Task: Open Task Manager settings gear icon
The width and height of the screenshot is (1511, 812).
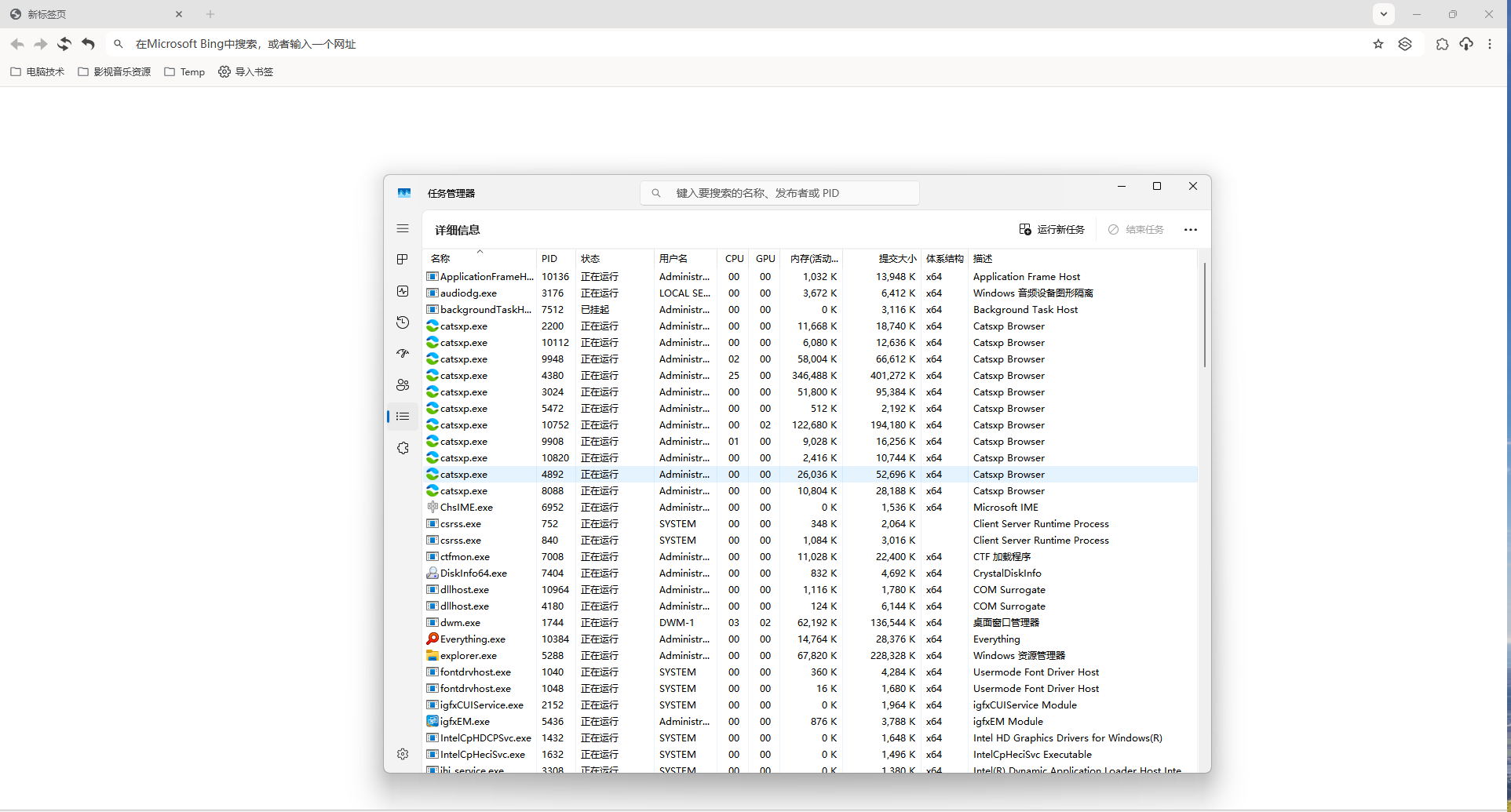Action: pyautogui.click(x=403, y=754)
